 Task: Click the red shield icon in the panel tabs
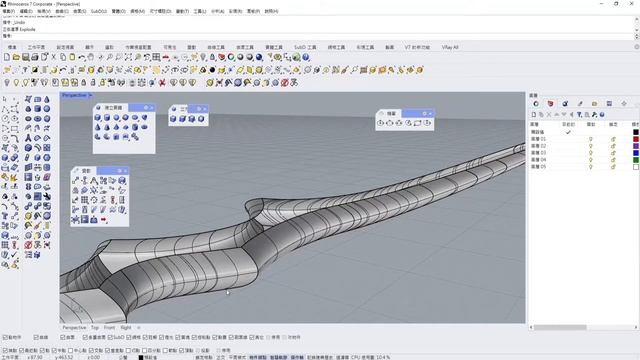pyautogui.click(x=550, y=104)
